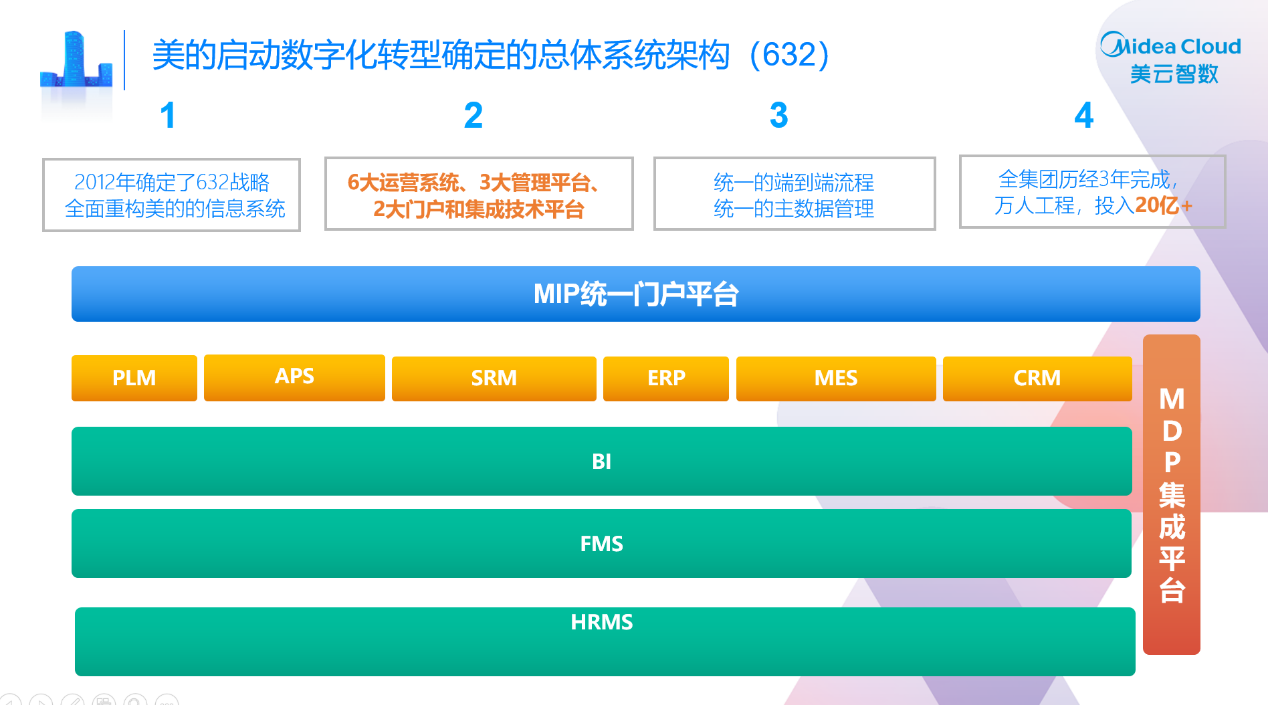The image size is (1268, 705).
Task: Click the MIP统一门户平台 blue bar
Action: click(x=635, y=294)
